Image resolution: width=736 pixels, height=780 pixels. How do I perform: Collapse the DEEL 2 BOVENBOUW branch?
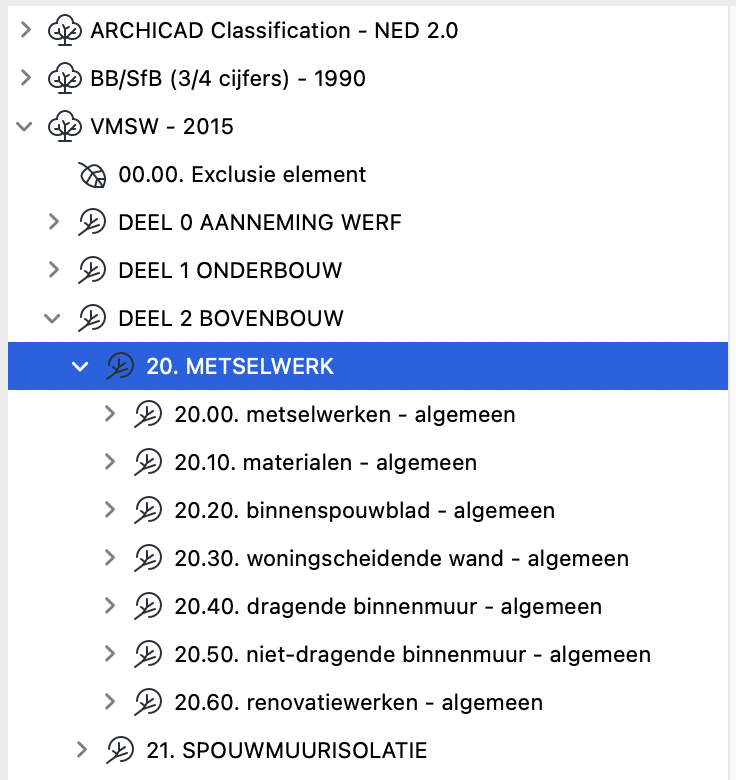(x=54, y=319)
